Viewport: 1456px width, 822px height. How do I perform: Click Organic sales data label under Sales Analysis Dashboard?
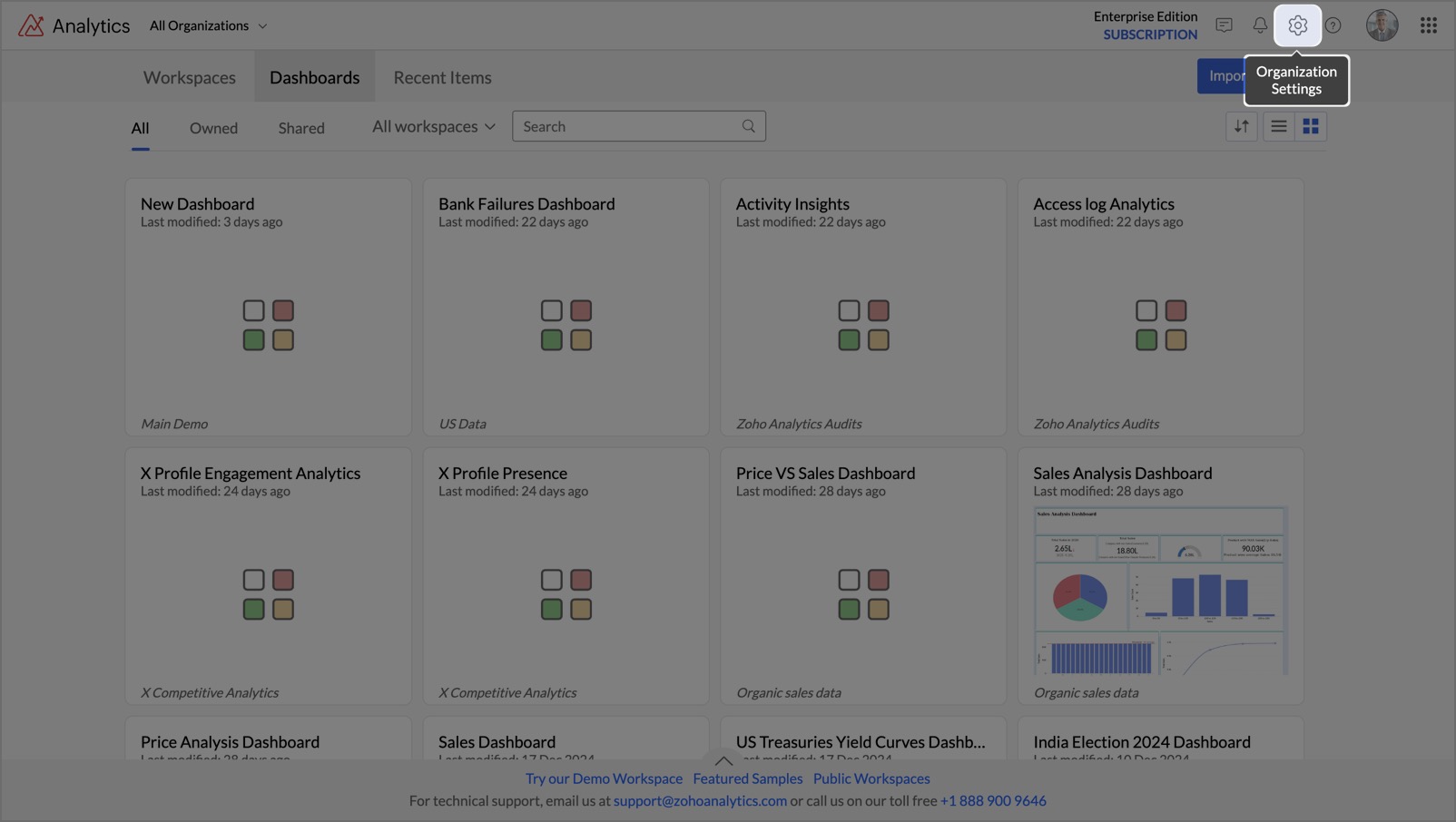(x=1086, y=692)
